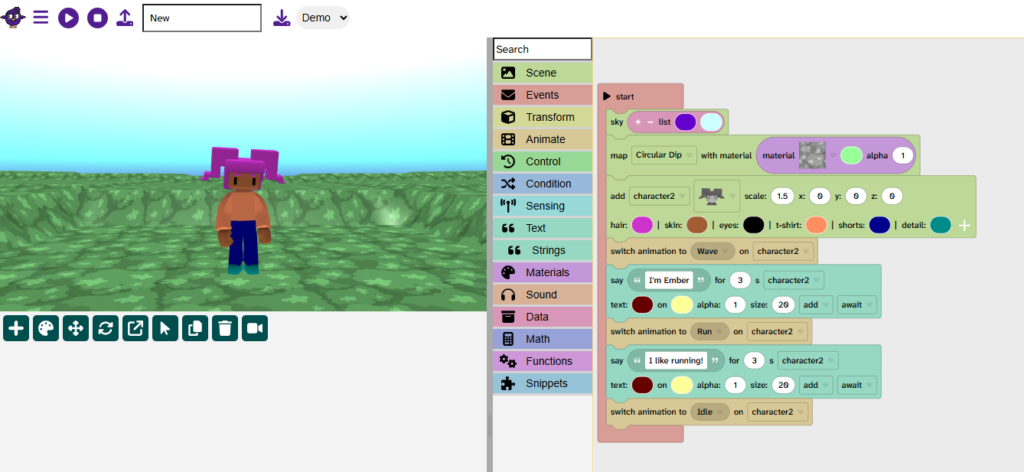Select the cursor pointer tool
This screenshot has height=472, width=1024.
coord(165,328)
